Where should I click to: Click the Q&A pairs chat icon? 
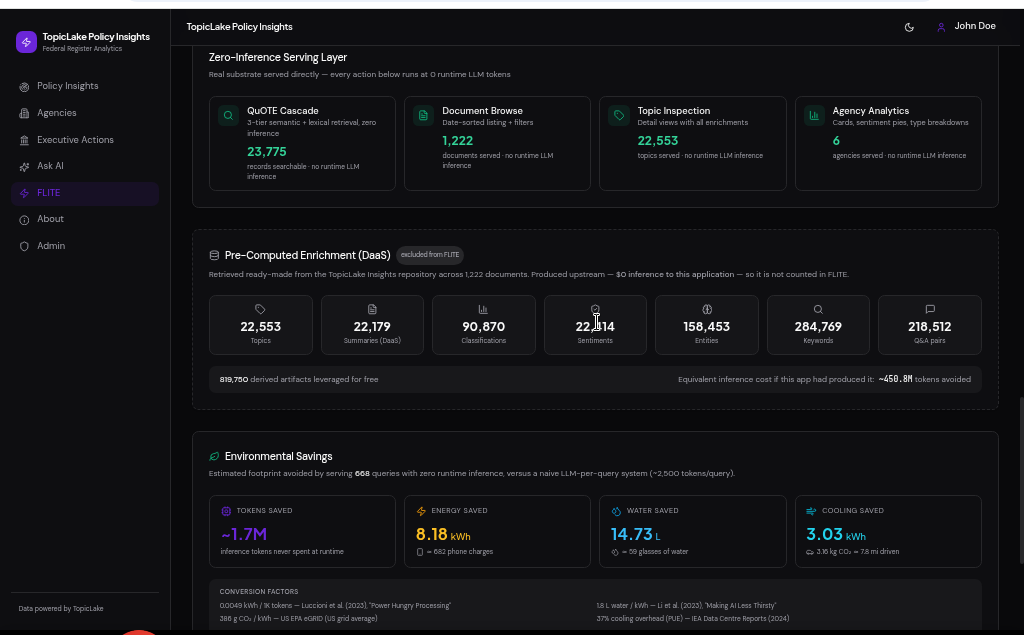tap(930, 309)
